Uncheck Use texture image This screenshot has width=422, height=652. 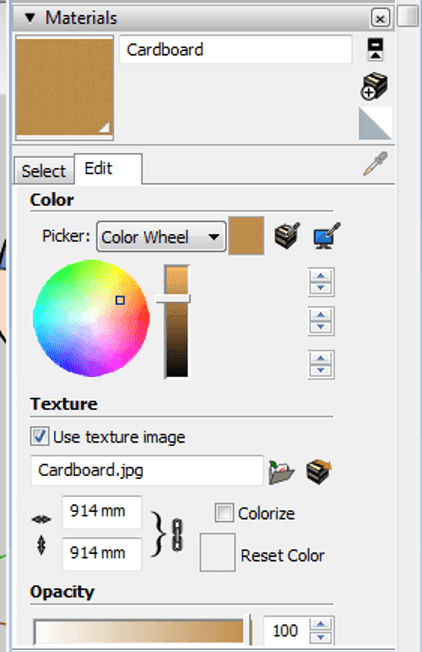[39, 436]
